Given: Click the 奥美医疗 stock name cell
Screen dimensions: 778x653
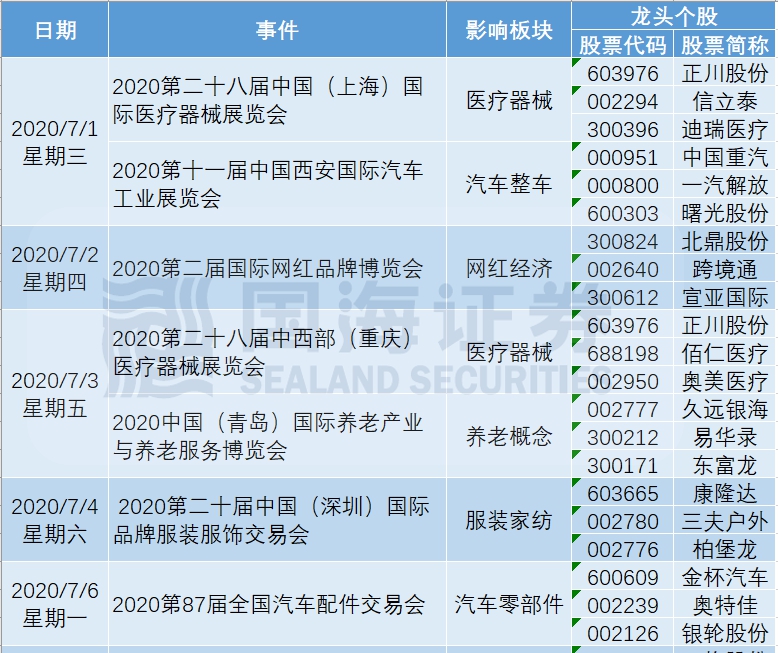Looking at the screenshot, I should coord(725,382).
